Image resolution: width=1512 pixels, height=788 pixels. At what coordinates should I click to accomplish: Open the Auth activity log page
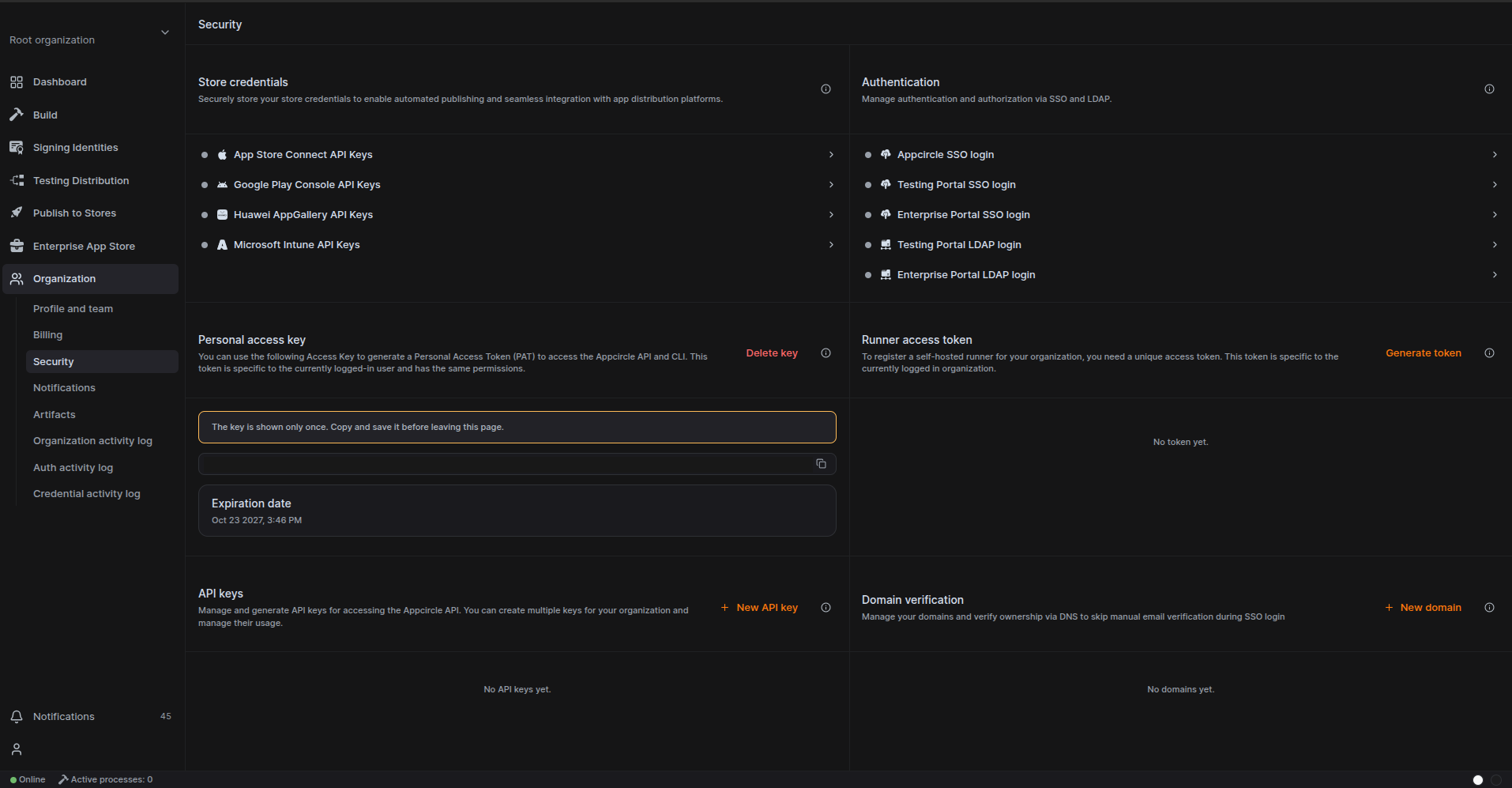point(73,468)
